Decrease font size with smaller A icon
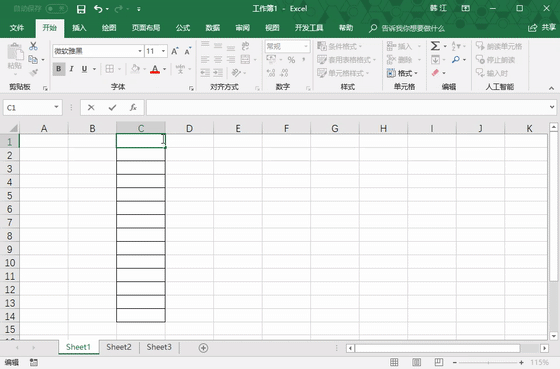This screenshot has width=560, height=369. 188,51
